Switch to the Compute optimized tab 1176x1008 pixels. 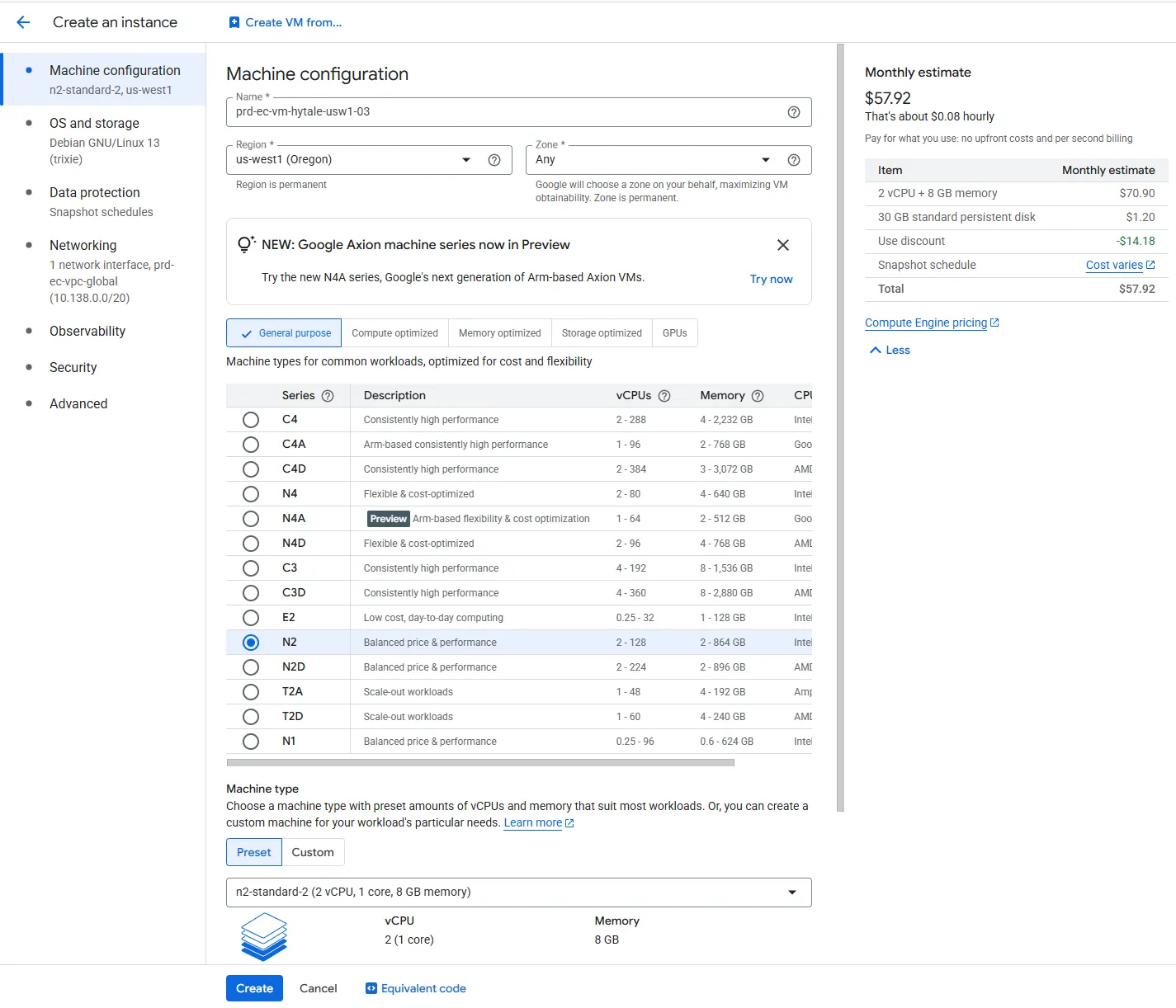point(394,332)
